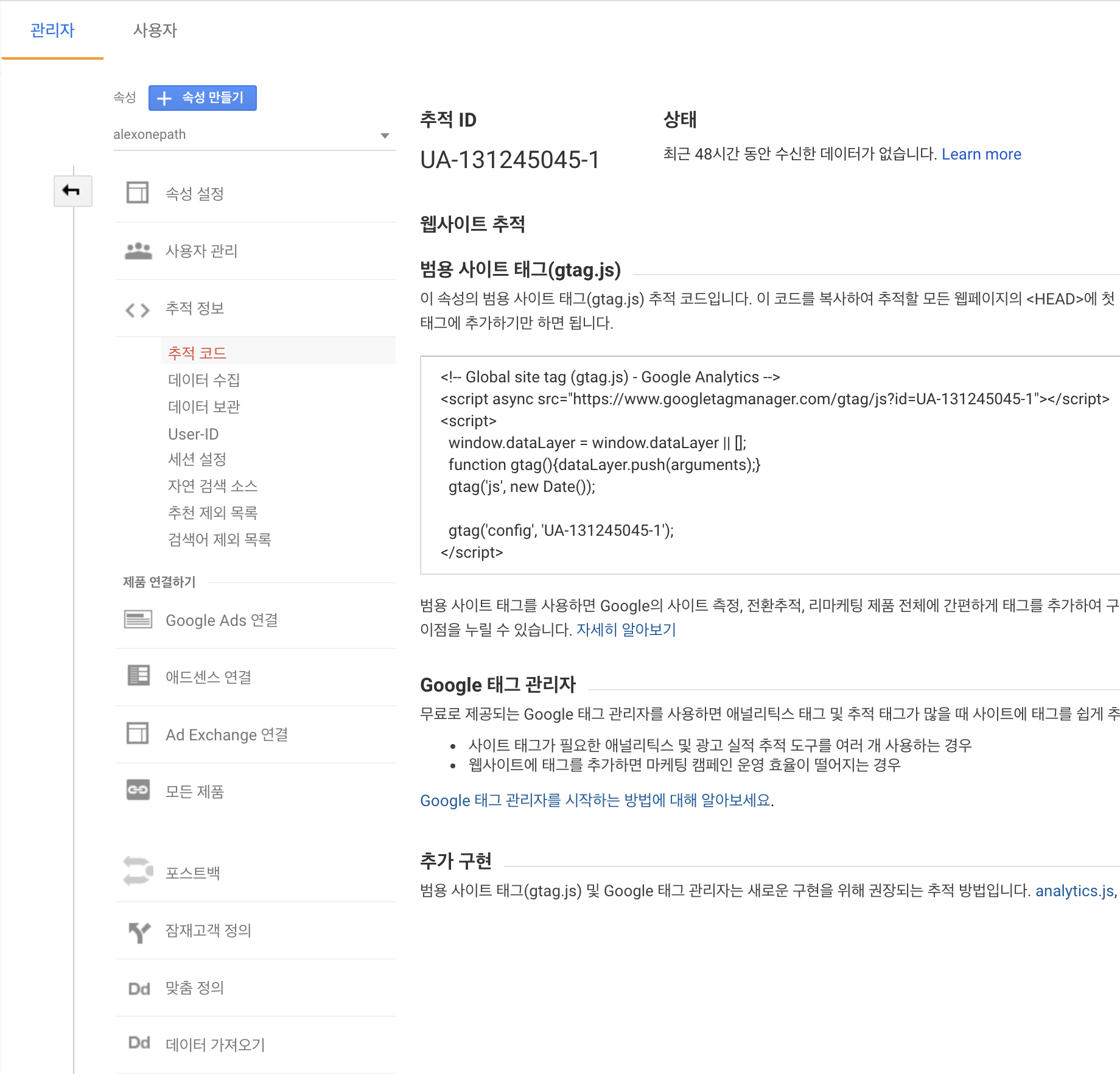Select 데이터 수집 submenu item

click(204, 380)
